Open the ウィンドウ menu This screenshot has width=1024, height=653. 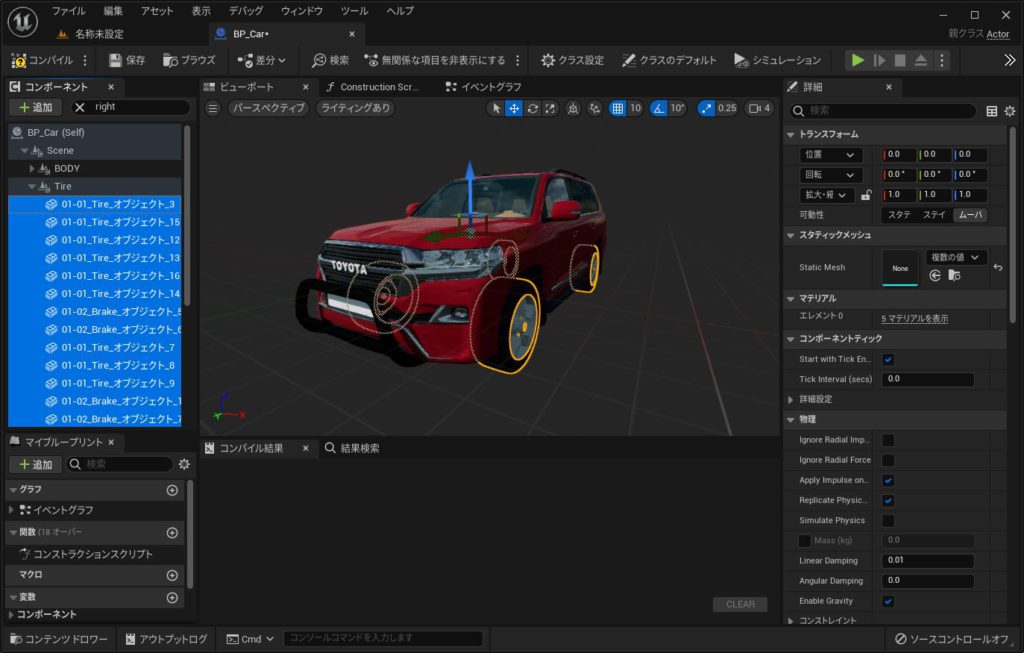[x=302, y=11]
